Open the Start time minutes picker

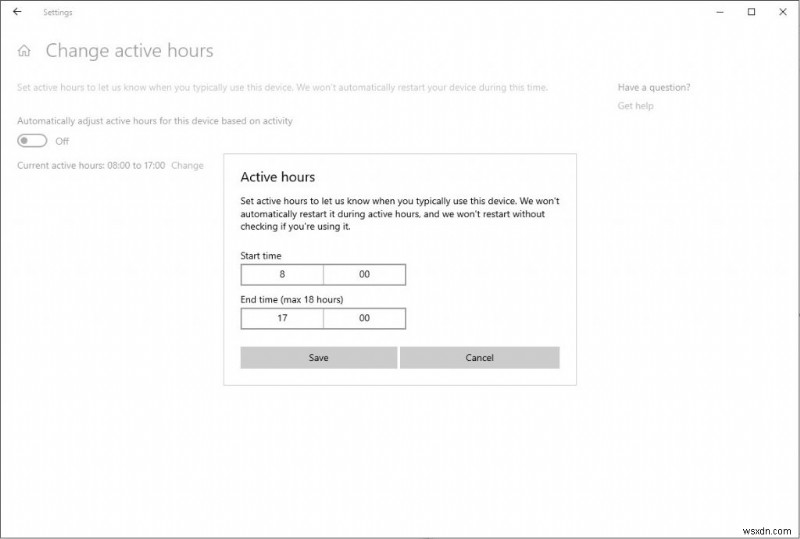(x=364, y=275)
